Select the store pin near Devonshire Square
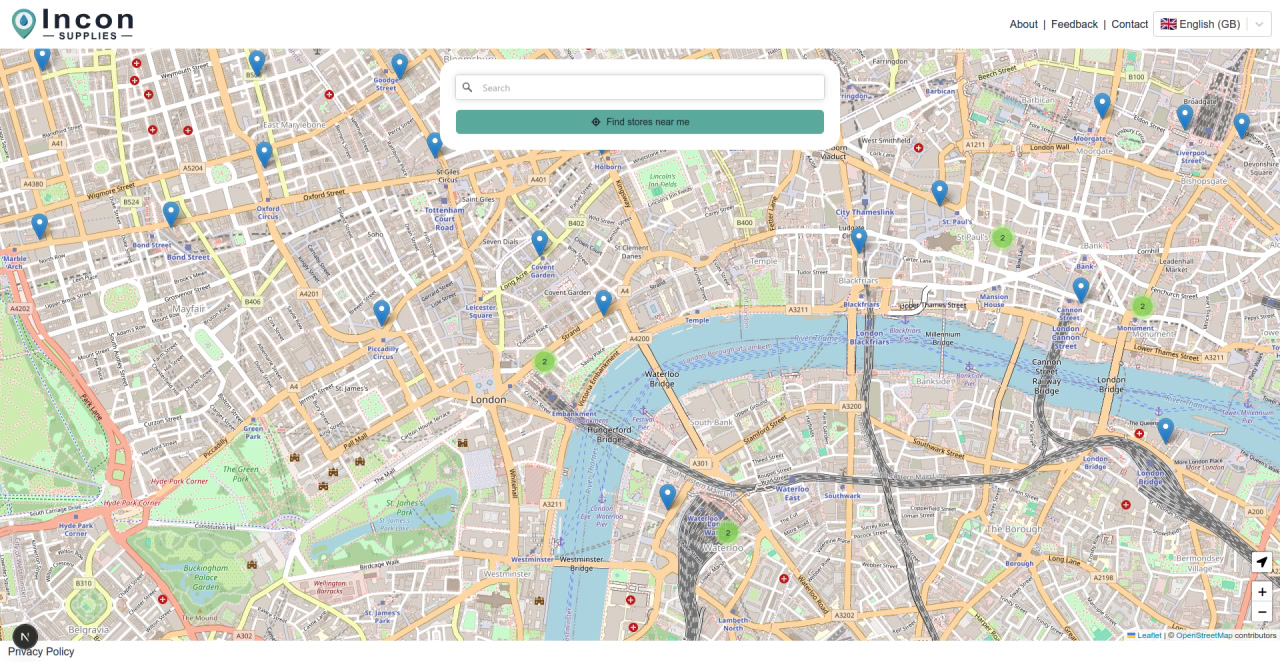 pyautogui.click(x=1241, y=126)
